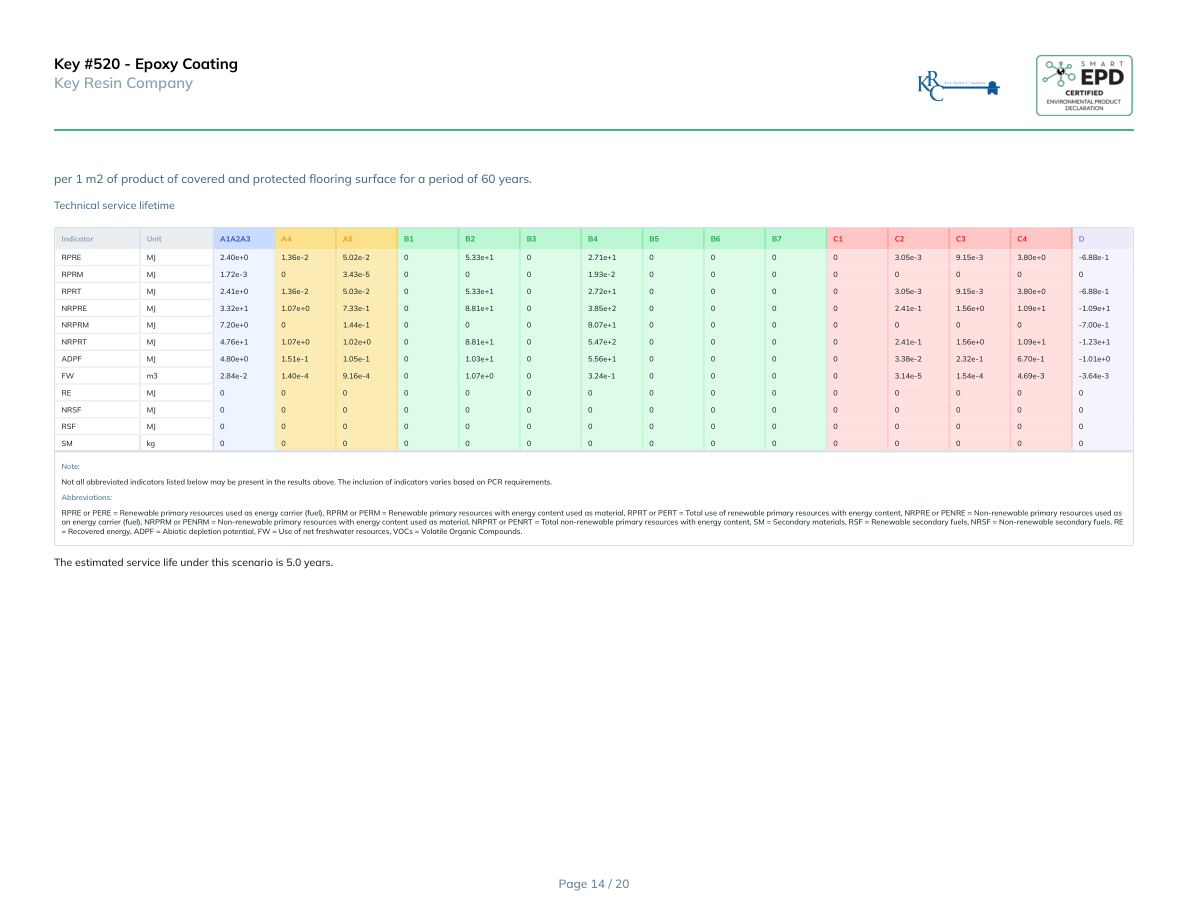Click the Technical service lifetime heading
The height and width of the screenshot is (918, 1188).
114,205
